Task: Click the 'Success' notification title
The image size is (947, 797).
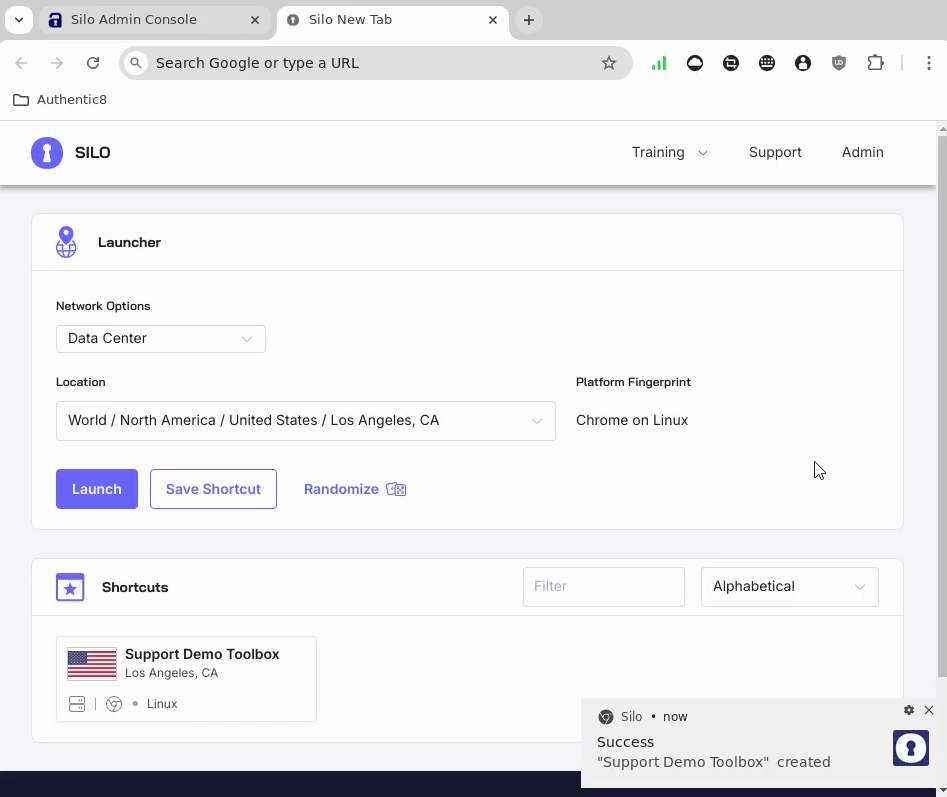Action: (625, 742)
